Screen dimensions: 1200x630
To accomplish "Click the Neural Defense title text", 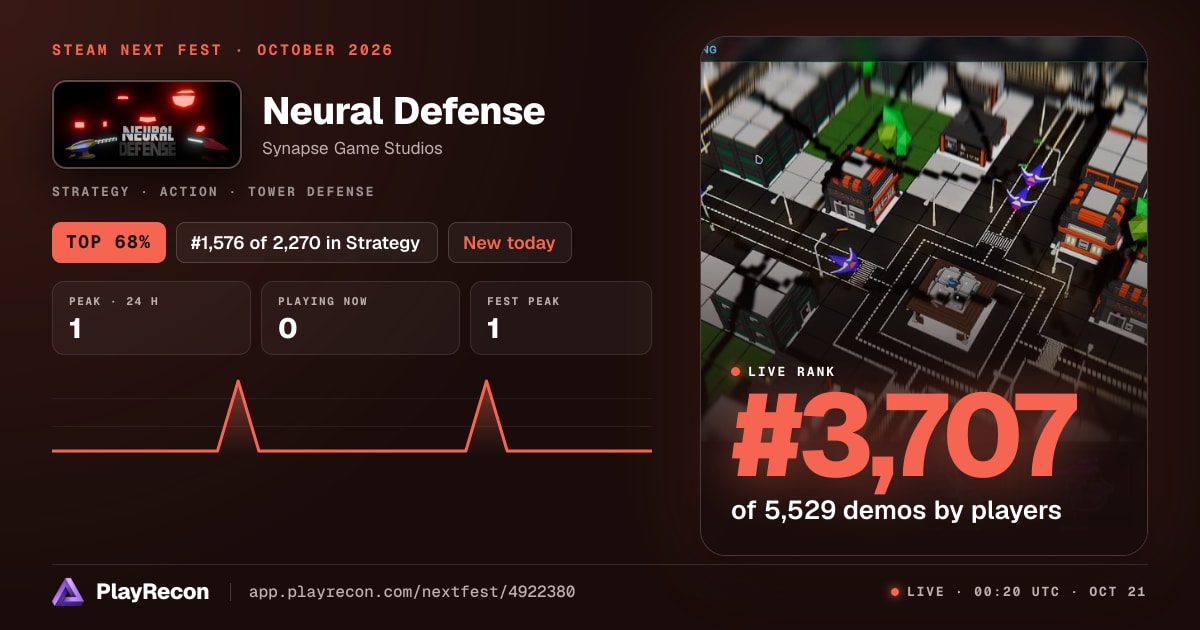I will coord(404,111).
